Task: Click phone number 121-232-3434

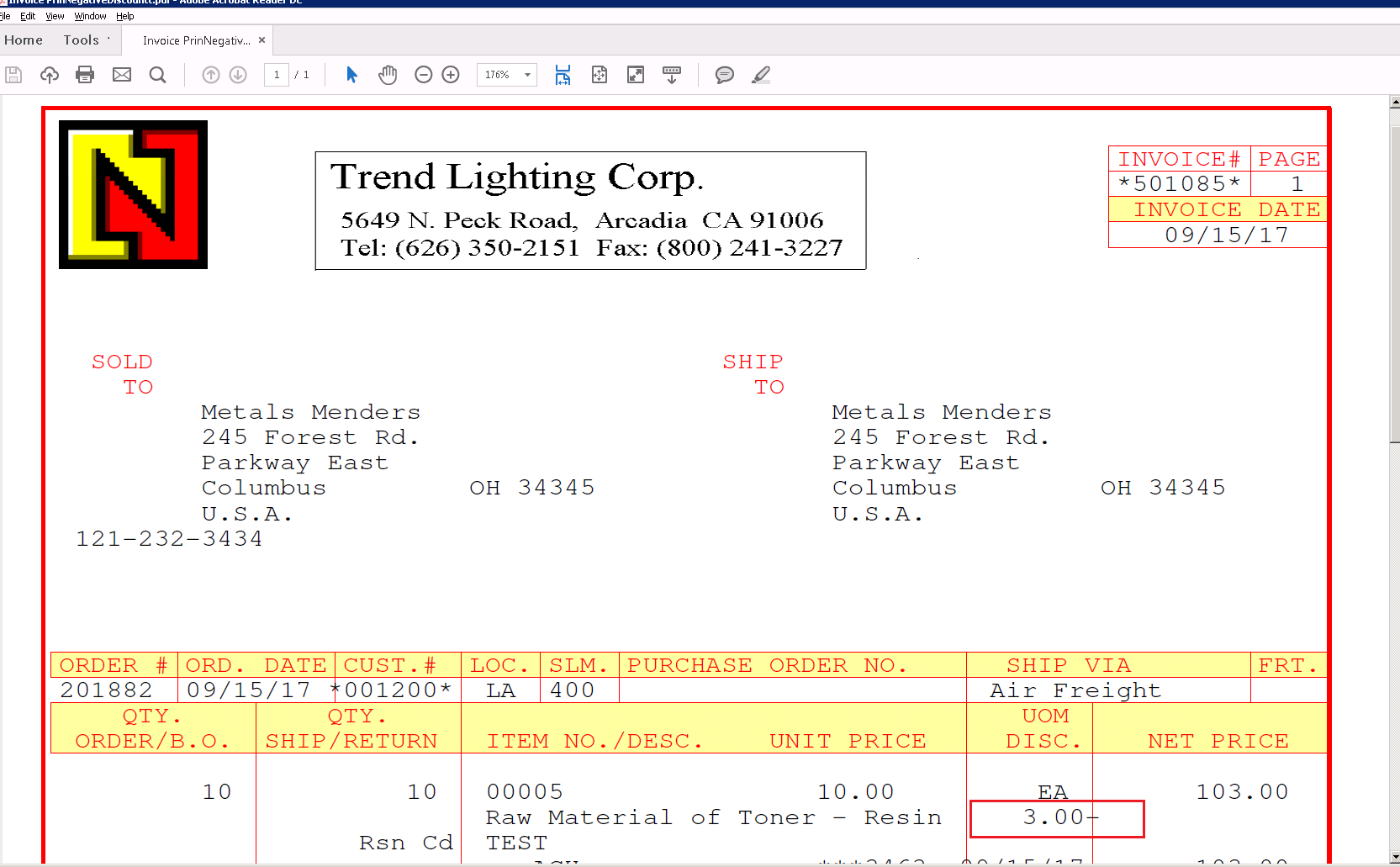Action: point(169,539)
